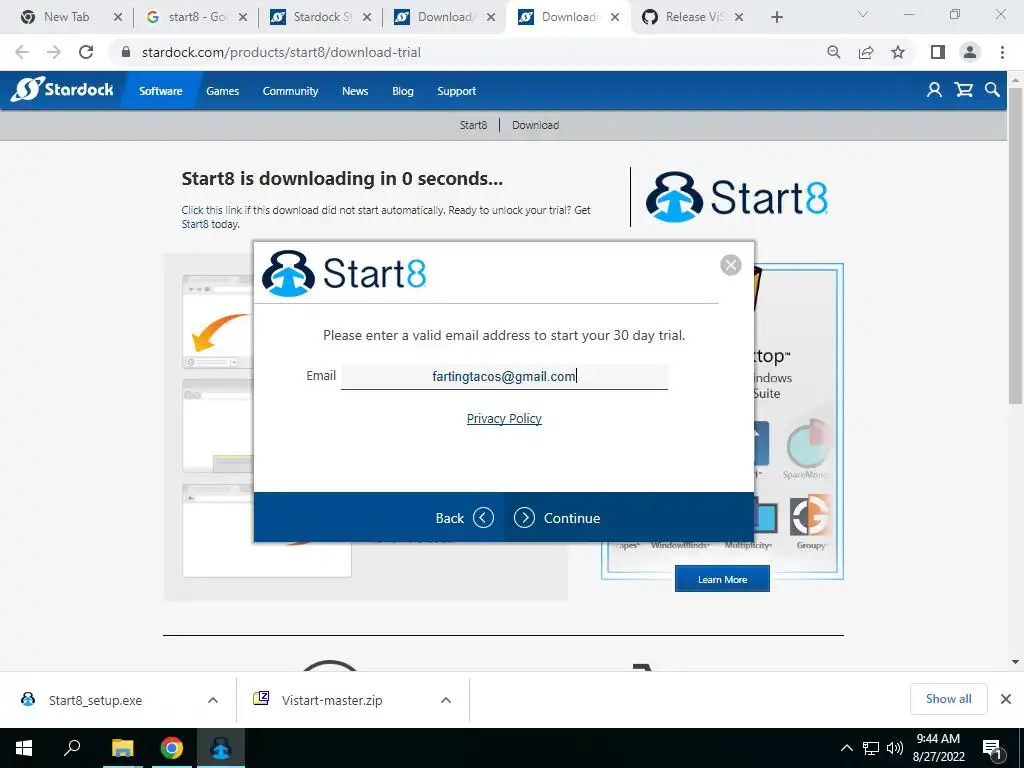The width and height of the screenshot is (1024, 768).
Task: Bookmark this page with the star icon
Action: (x=898, y=52)
